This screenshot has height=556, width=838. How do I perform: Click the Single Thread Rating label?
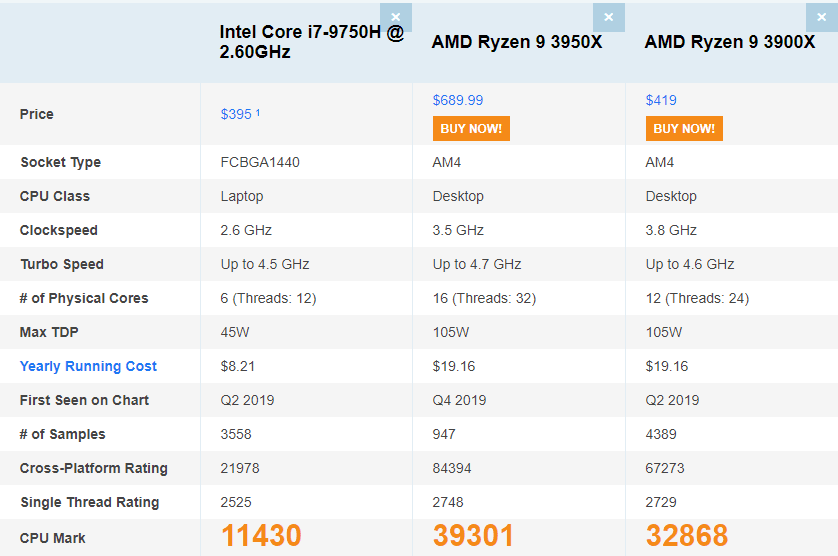click(90, 503)
